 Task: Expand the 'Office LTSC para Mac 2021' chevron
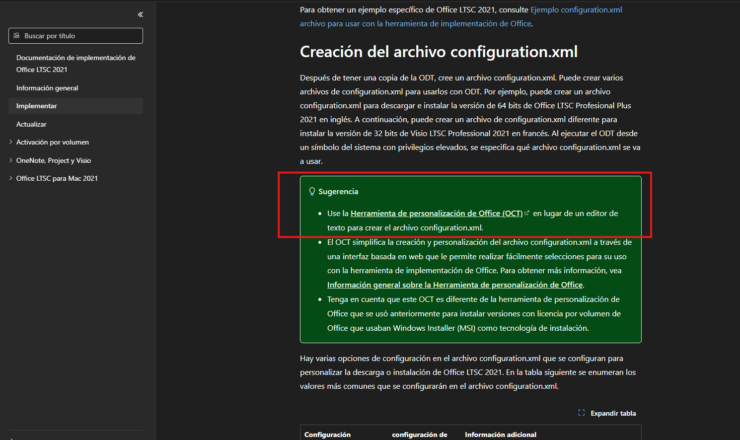click(11, 178)
